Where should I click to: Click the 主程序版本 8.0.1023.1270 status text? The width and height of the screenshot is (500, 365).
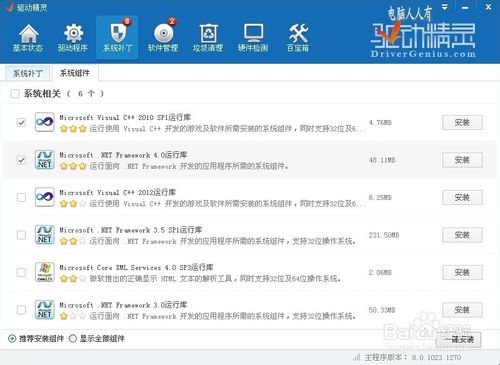pos(413,357)
